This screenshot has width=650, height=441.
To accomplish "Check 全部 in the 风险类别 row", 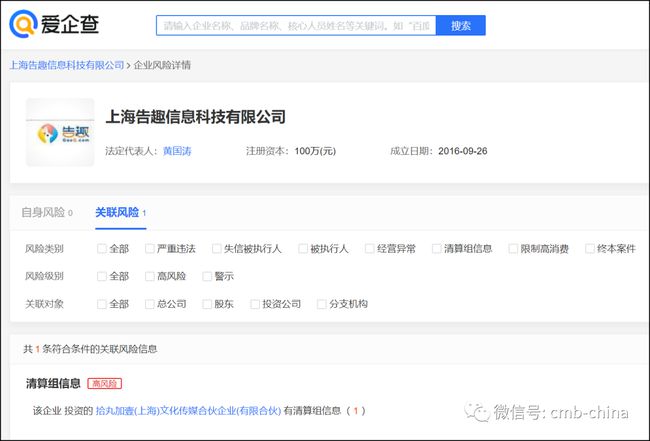I will point(102,249).
